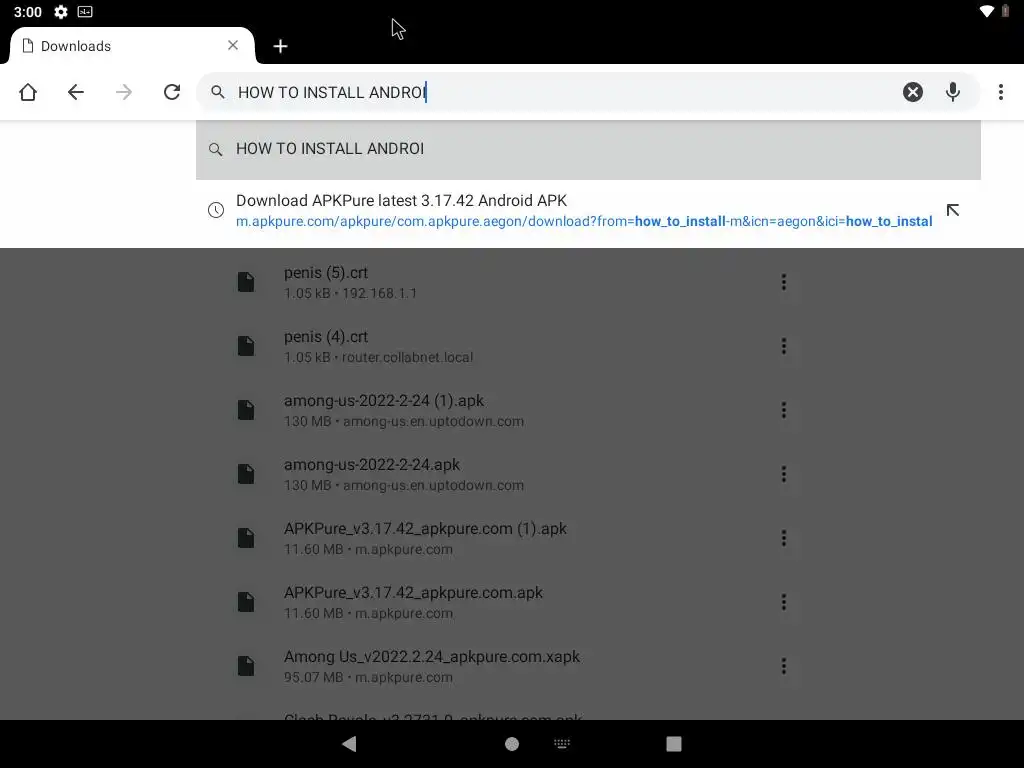Open options for among-us-2022-2-24.apk

(x=784, y=474)
